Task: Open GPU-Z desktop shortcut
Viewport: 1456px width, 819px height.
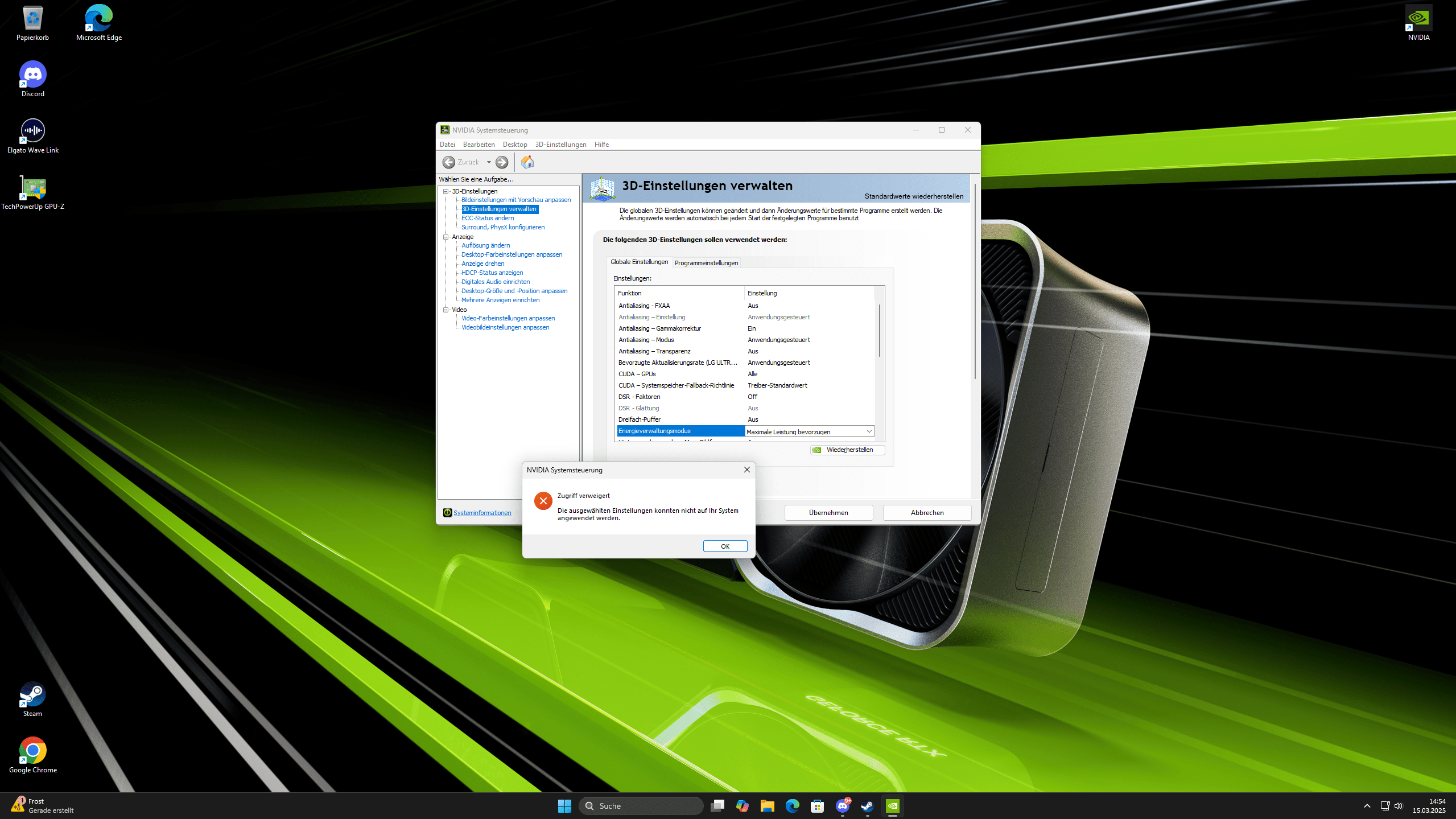Action: pyautogui.click(x=33, y=188)
